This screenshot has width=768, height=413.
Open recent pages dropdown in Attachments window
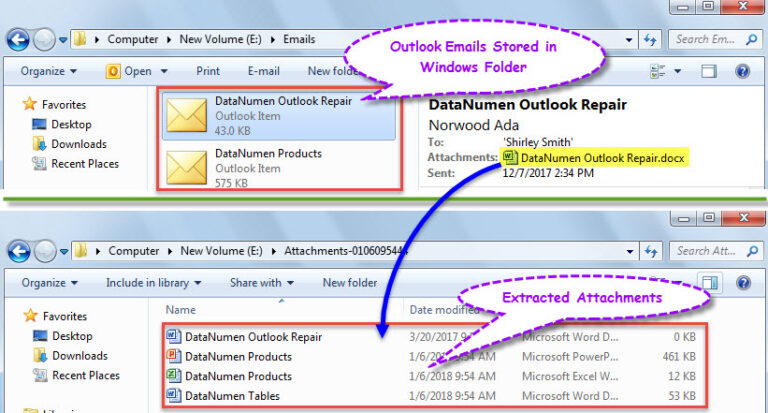pyautogui.click(x=64, y=252)
